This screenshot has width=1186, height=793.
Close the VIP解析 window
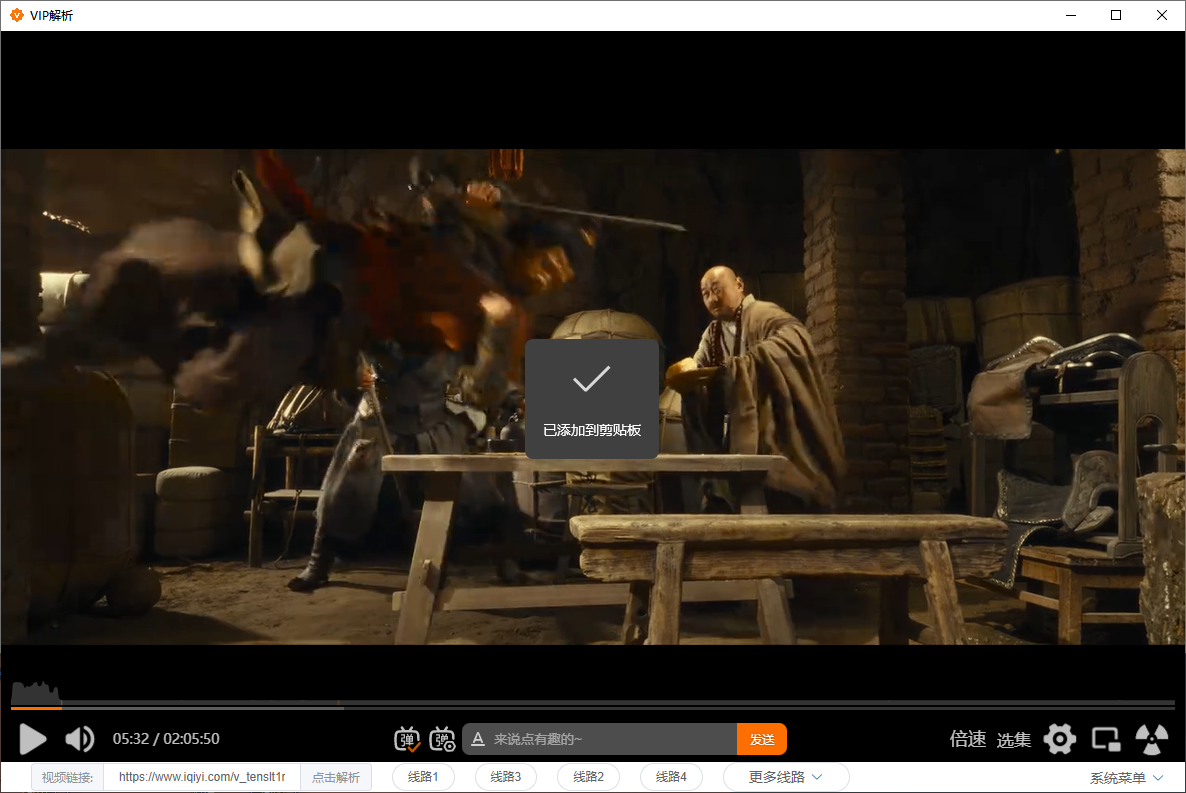tap(1162, 15)
